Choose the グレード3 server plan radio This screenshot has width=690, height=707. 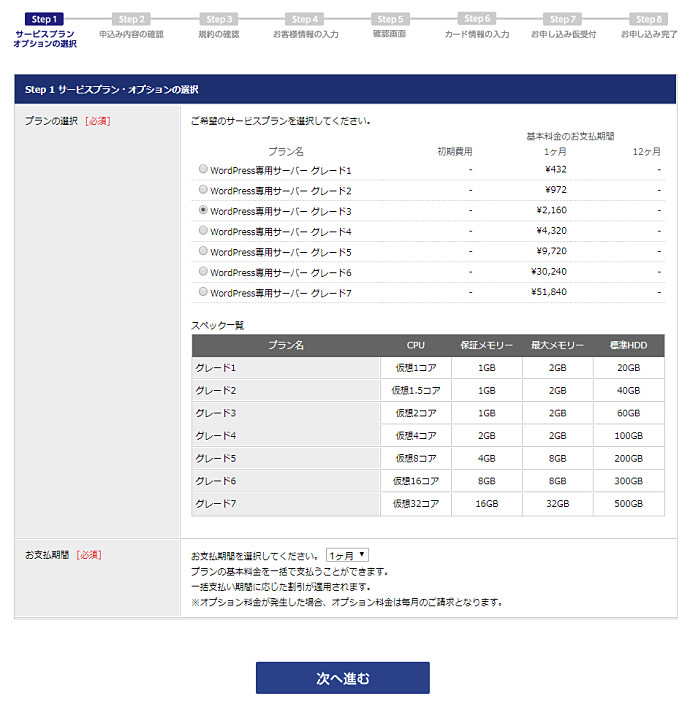click(x=204, y=211)
